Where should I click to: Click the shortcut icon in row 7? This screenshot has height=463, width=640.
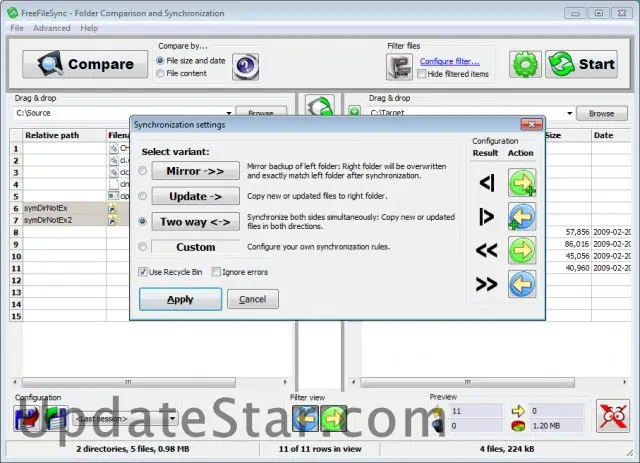pyautogui.click(x=112, y=220)
